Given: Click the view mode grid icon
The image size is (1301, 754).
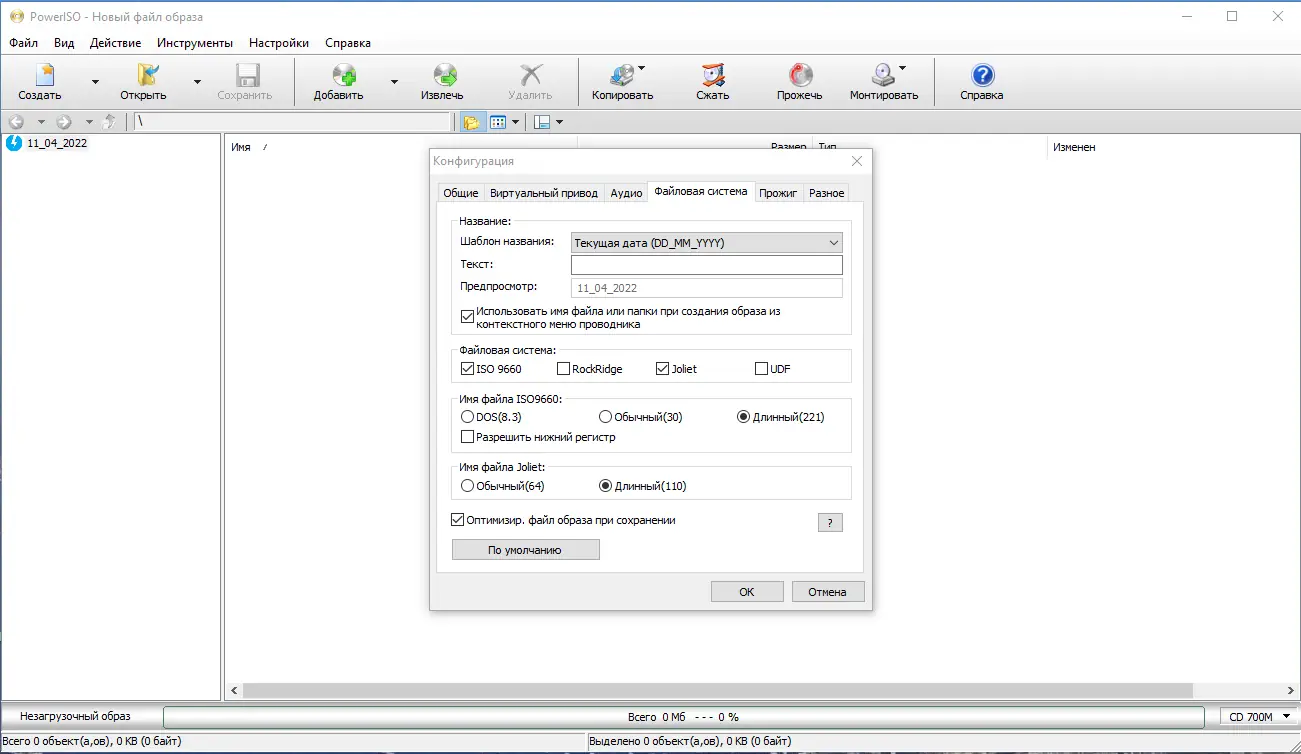Looking at the screenshot, I should pyautogui.click(x=497, y=122).
